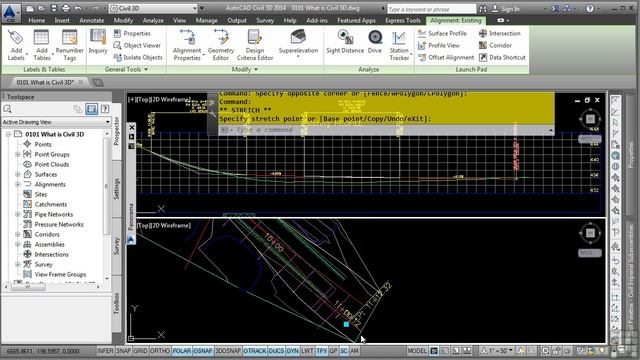Click MODEL space button
This screenshot has height=360, width=640.
pyautogui.click(x=417, y=351)
